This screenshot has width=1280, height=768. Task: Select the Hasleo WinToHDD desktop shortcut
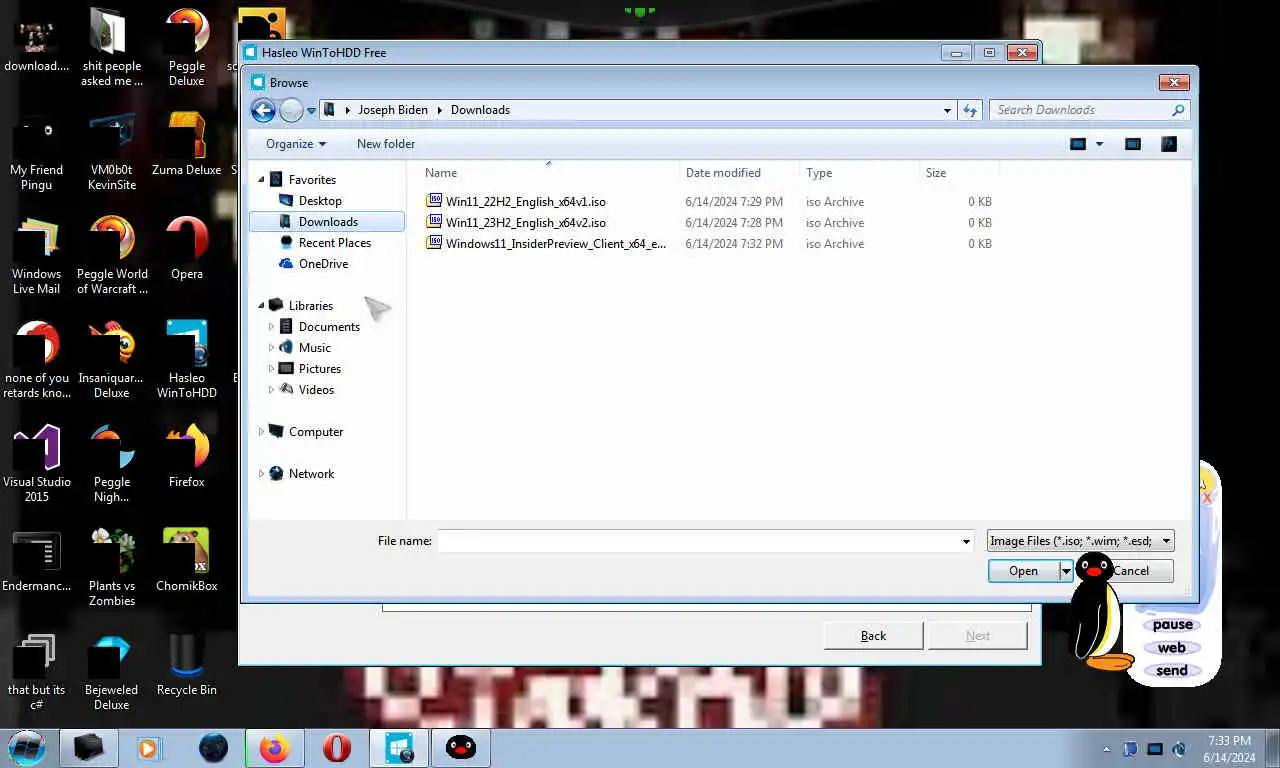click(x=187, y=359)
